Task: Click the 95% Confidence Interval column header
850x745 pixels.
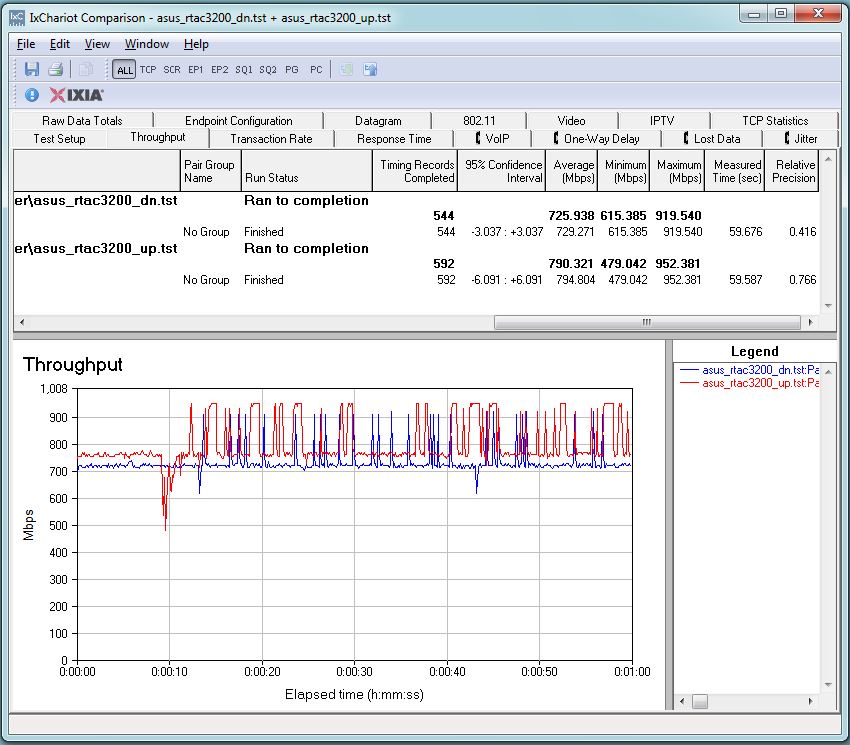Action: click(501, 171)
